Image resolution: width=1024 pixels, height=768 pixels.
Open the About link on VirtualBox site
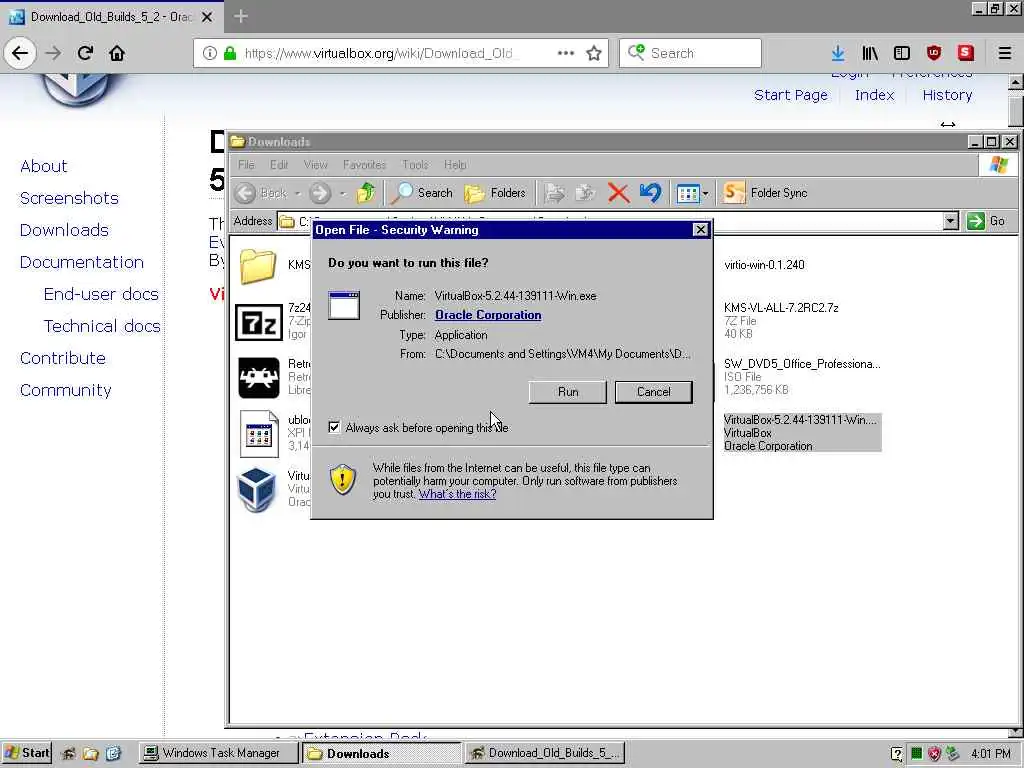coord(44,166)
